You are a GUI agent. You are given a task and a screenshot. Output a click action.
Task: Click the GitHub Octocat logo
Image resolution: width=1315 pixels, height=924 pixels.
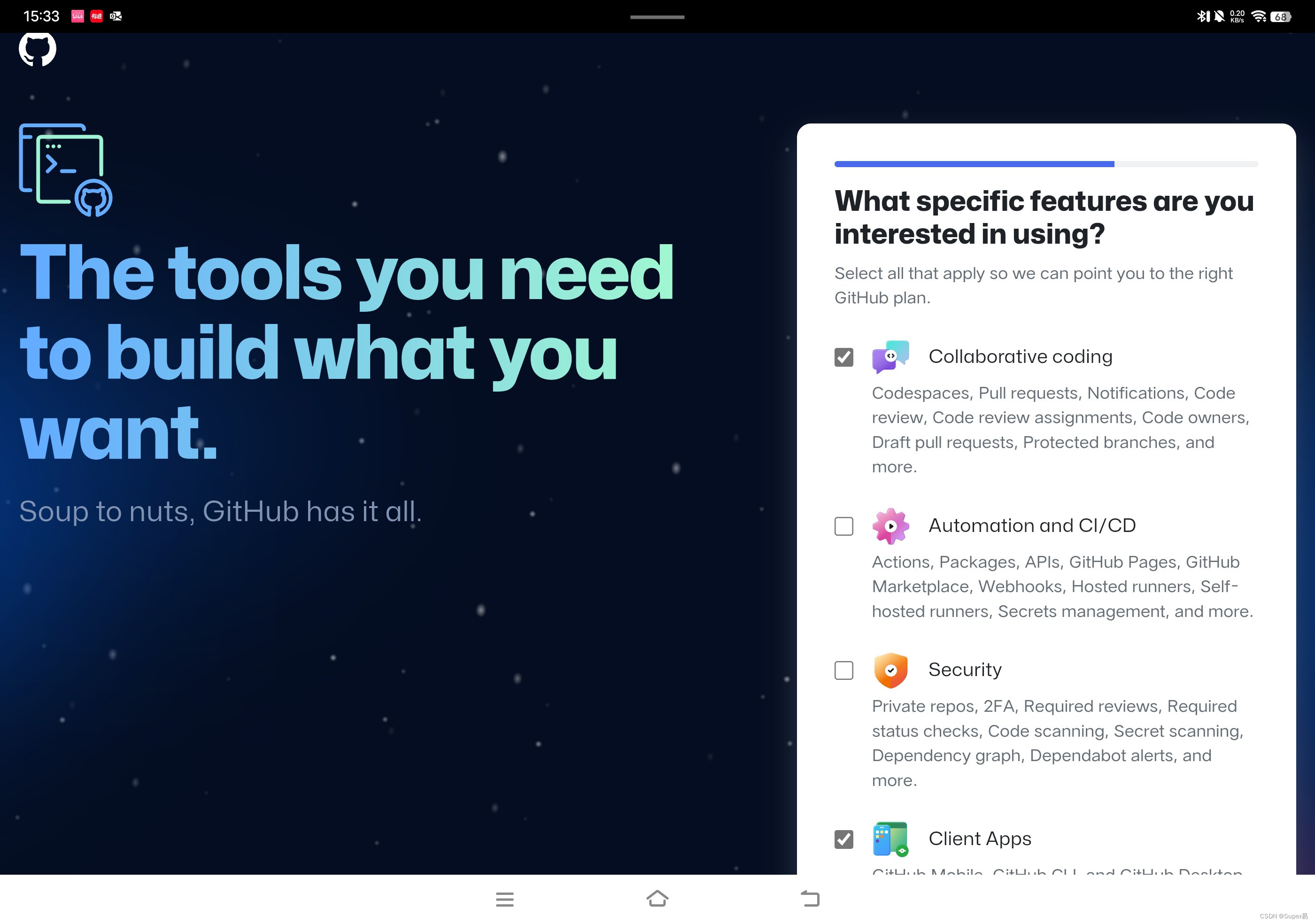(x=37, y=49)
